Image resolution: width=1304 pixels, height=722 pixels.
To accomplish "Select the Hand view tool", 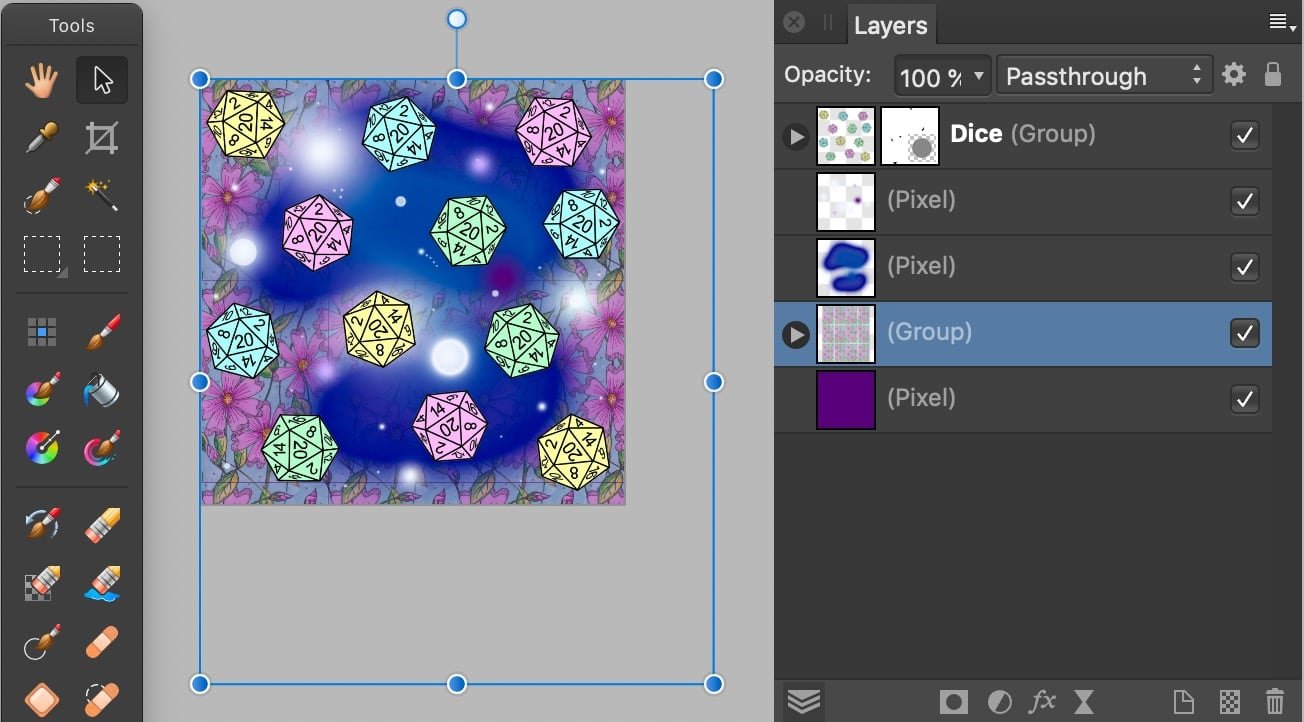I will pyautogui.click(x=42, y=81).
